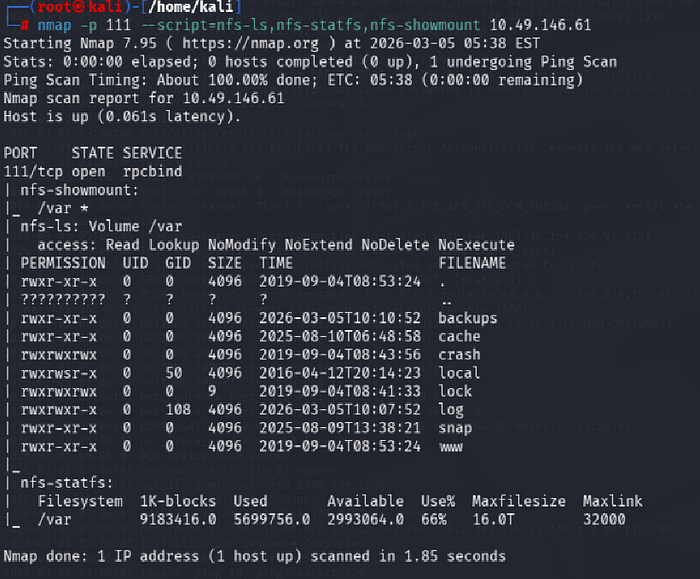Click the PERMISSION column header
Viewport: 700px width, 579px height.
pyautogui.click(x=63, y=263)
